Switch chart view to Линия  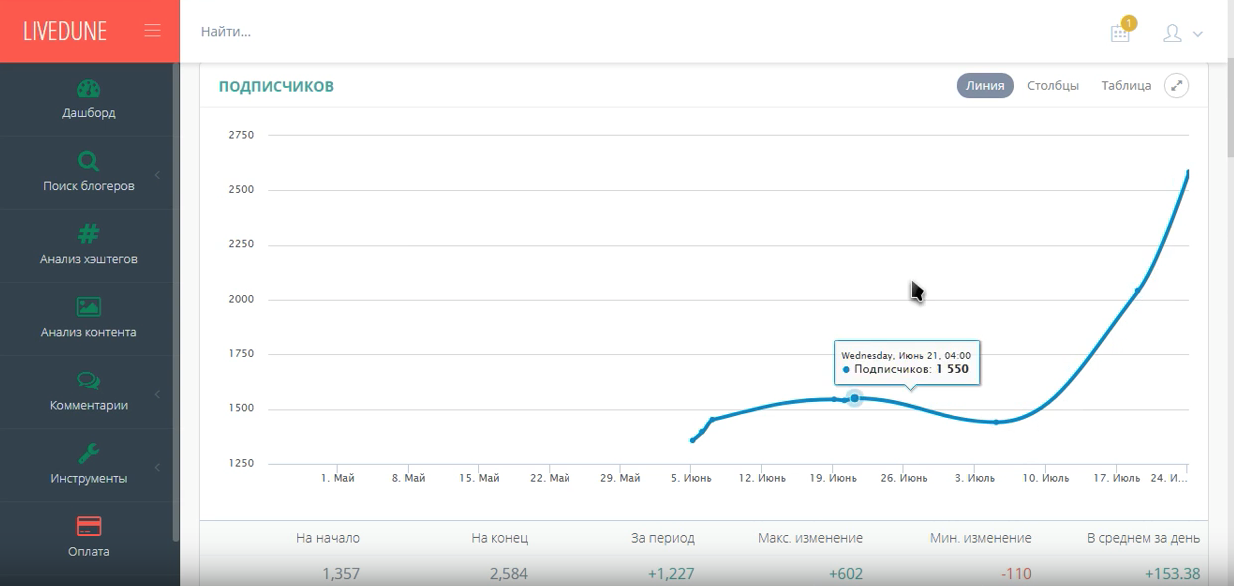[985, 86]
